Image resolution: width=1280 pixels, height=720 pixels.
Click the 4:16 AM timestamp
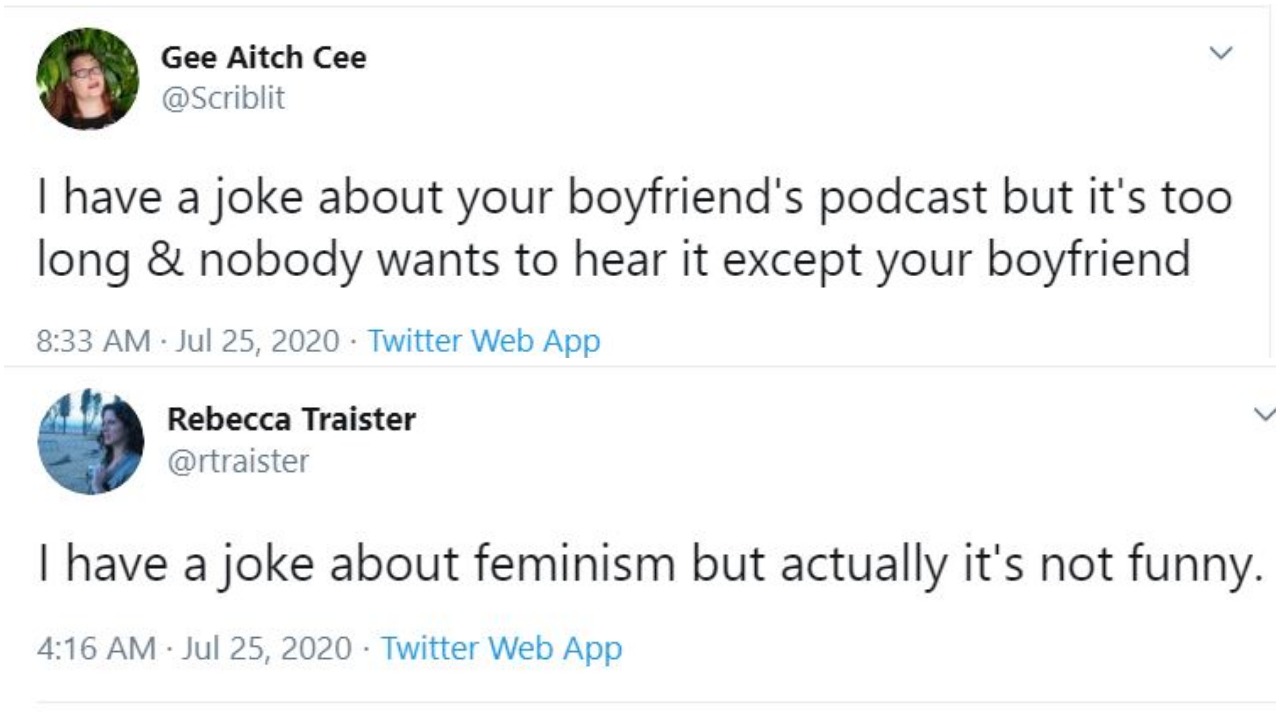pos(96,648)
